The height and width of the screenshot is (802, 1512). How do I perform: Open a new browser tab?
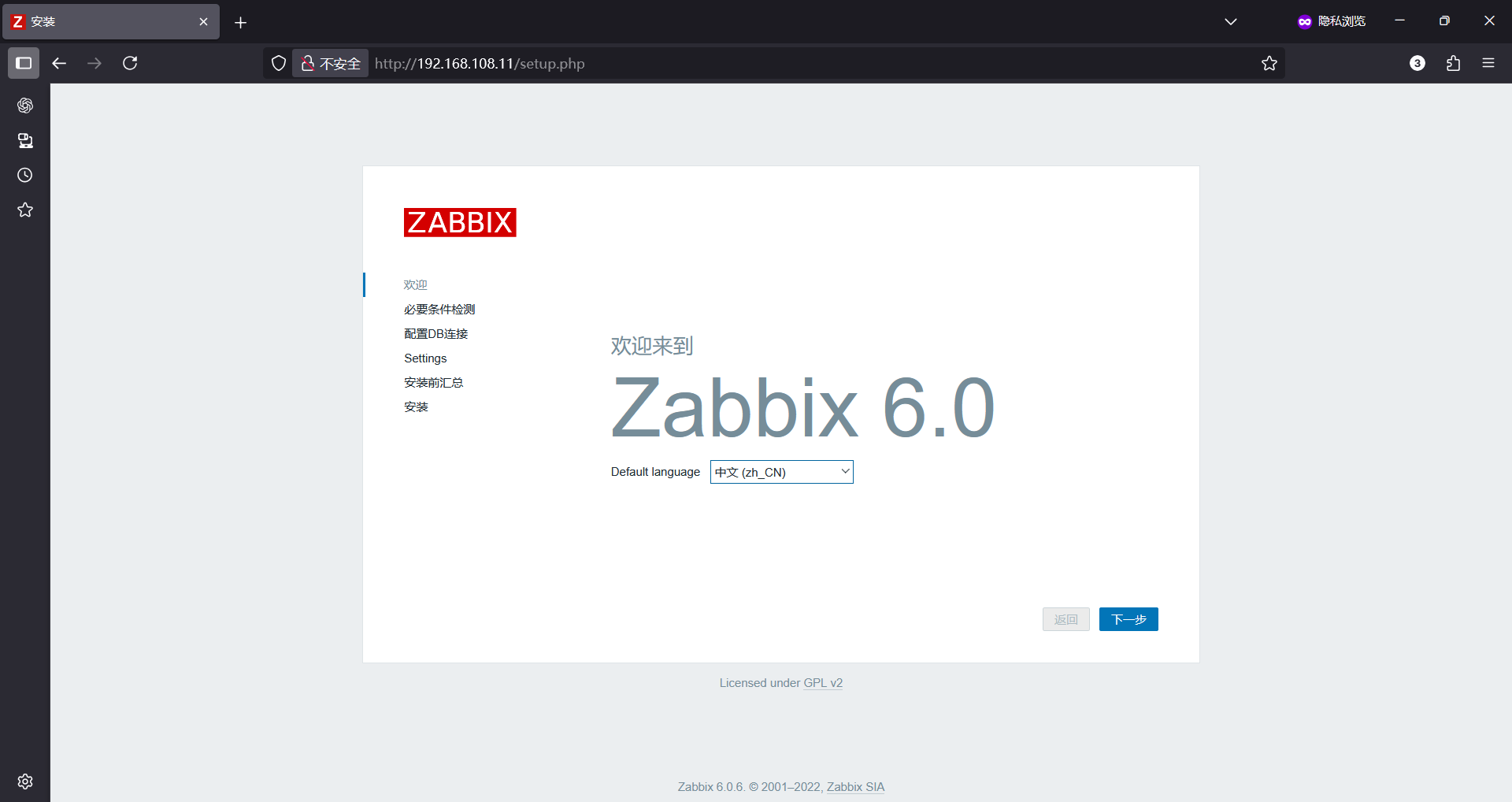[x=241, y=22]
